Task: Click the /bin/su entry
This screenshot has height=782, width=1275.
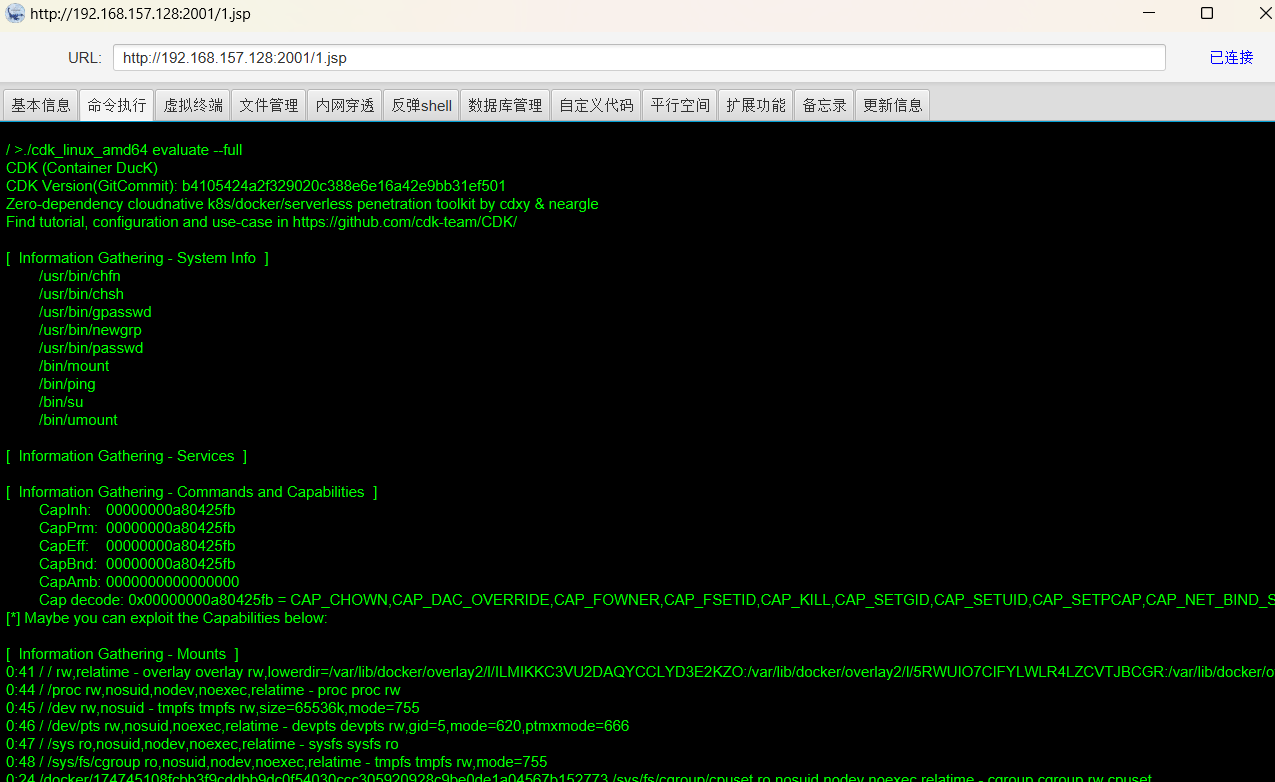Action: click(x=61, y=402)
